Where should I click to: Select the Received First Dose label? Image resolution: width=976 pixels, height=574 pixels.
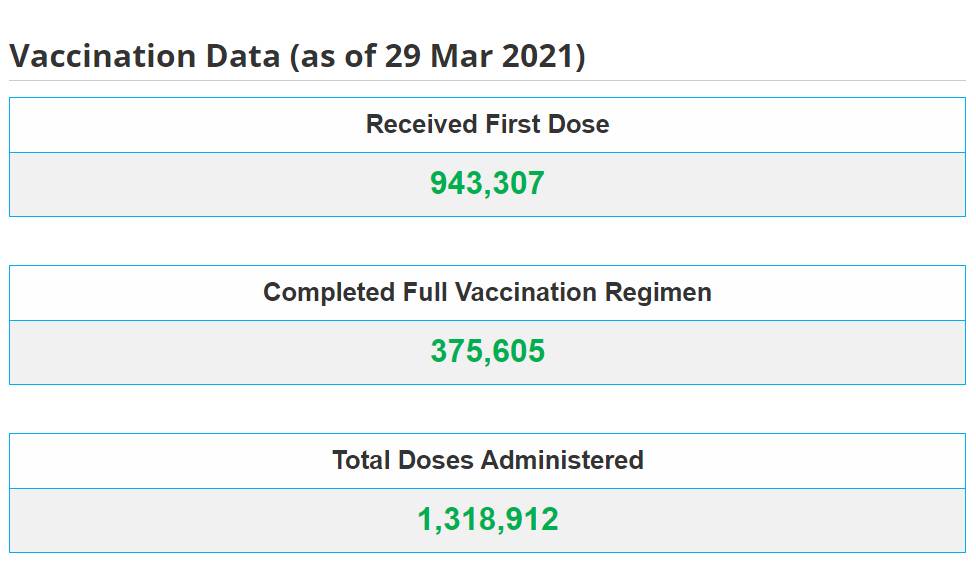click(x=487, y=124)
